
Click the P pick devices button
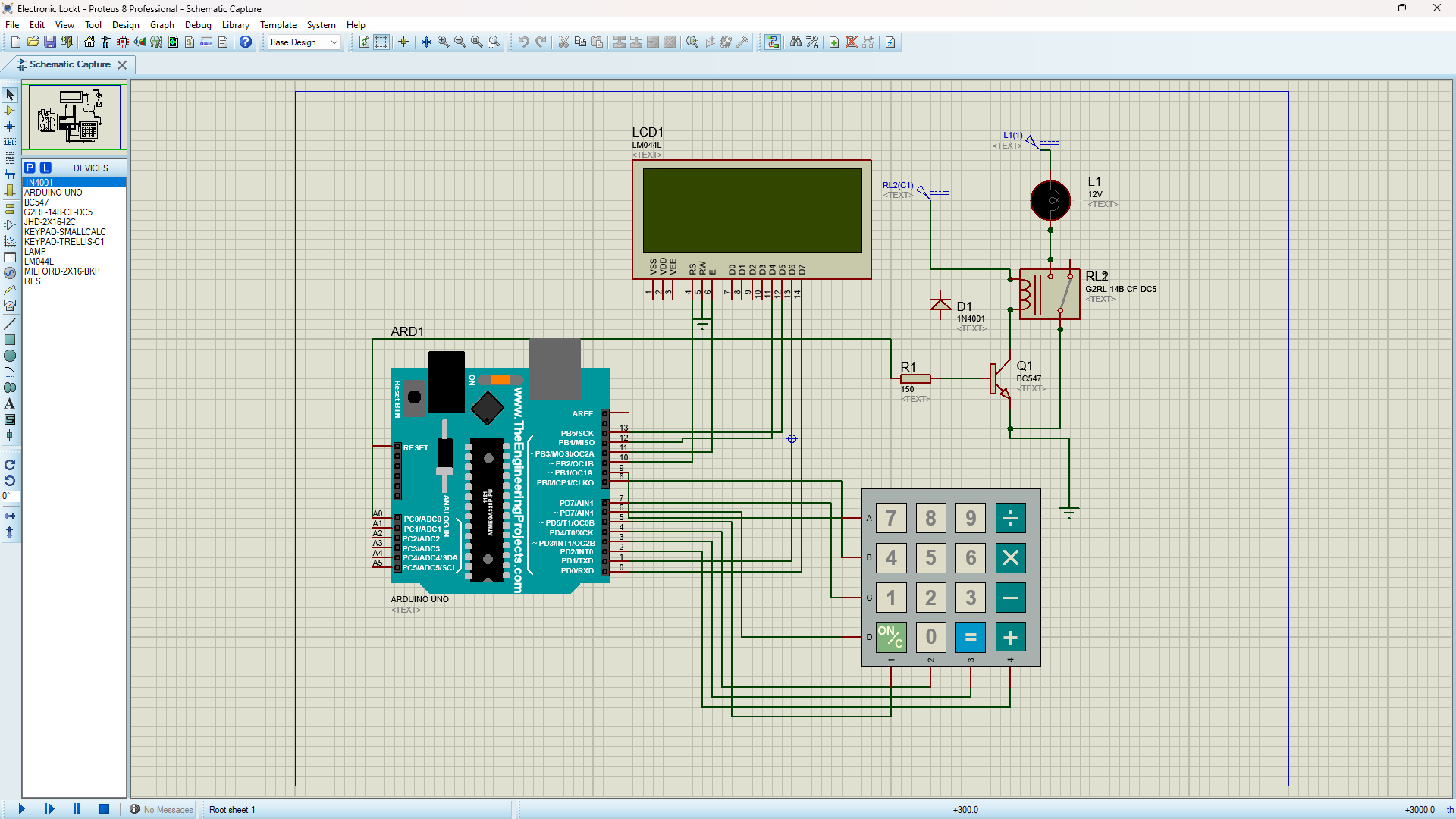coord(30,168)
